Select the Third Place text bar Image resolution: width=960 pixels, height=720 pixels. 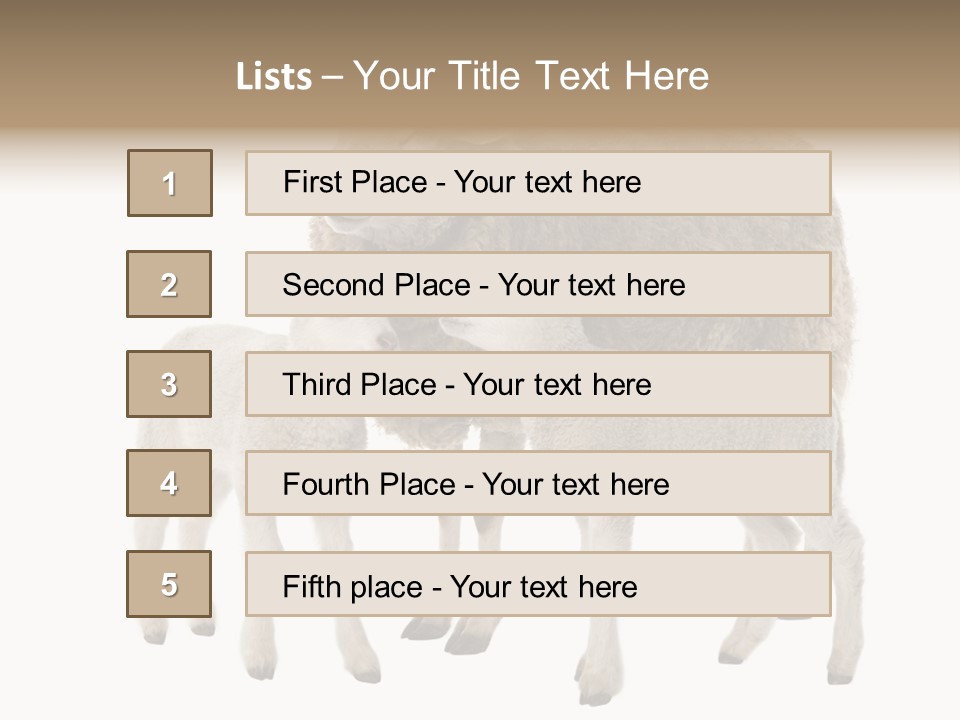point(538,384)
